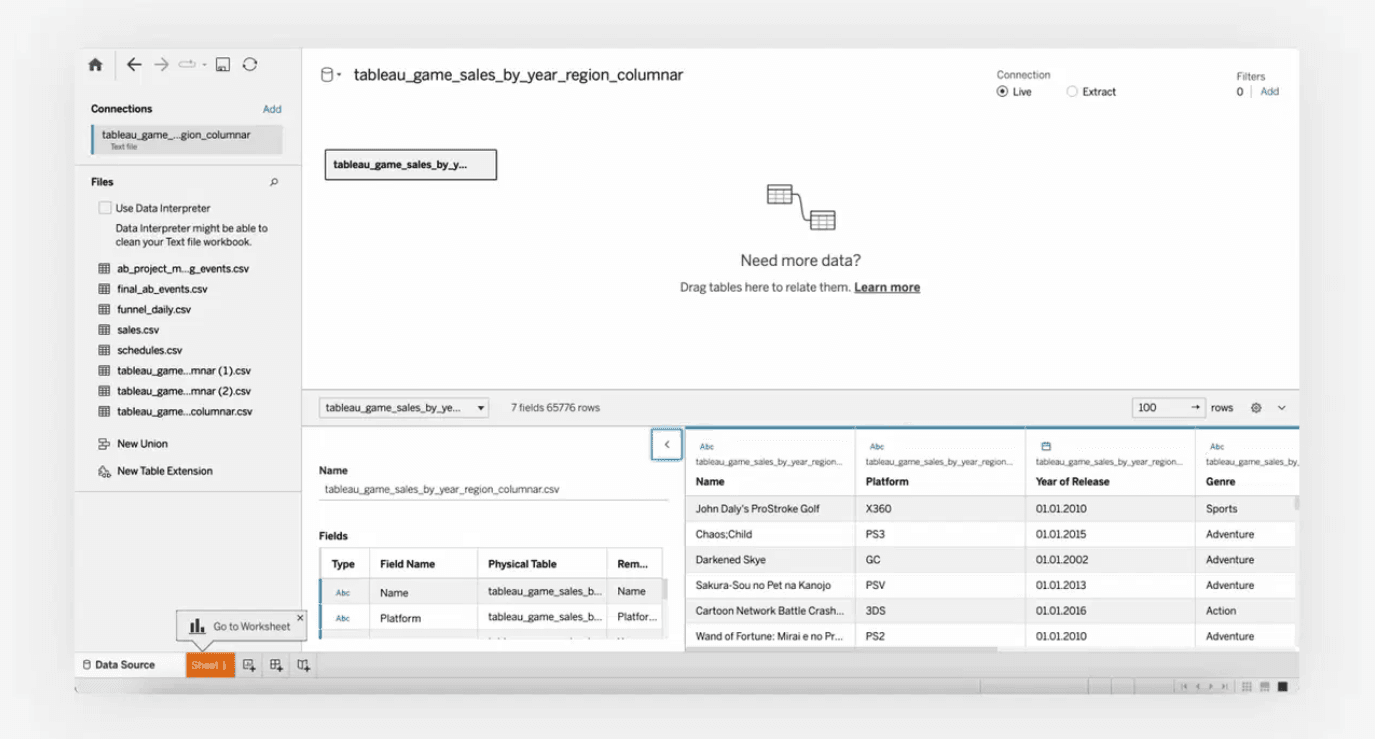Screen dimensions: 1375x739
Task: Switch to the Data Source tab
Action: coord(119,665)
